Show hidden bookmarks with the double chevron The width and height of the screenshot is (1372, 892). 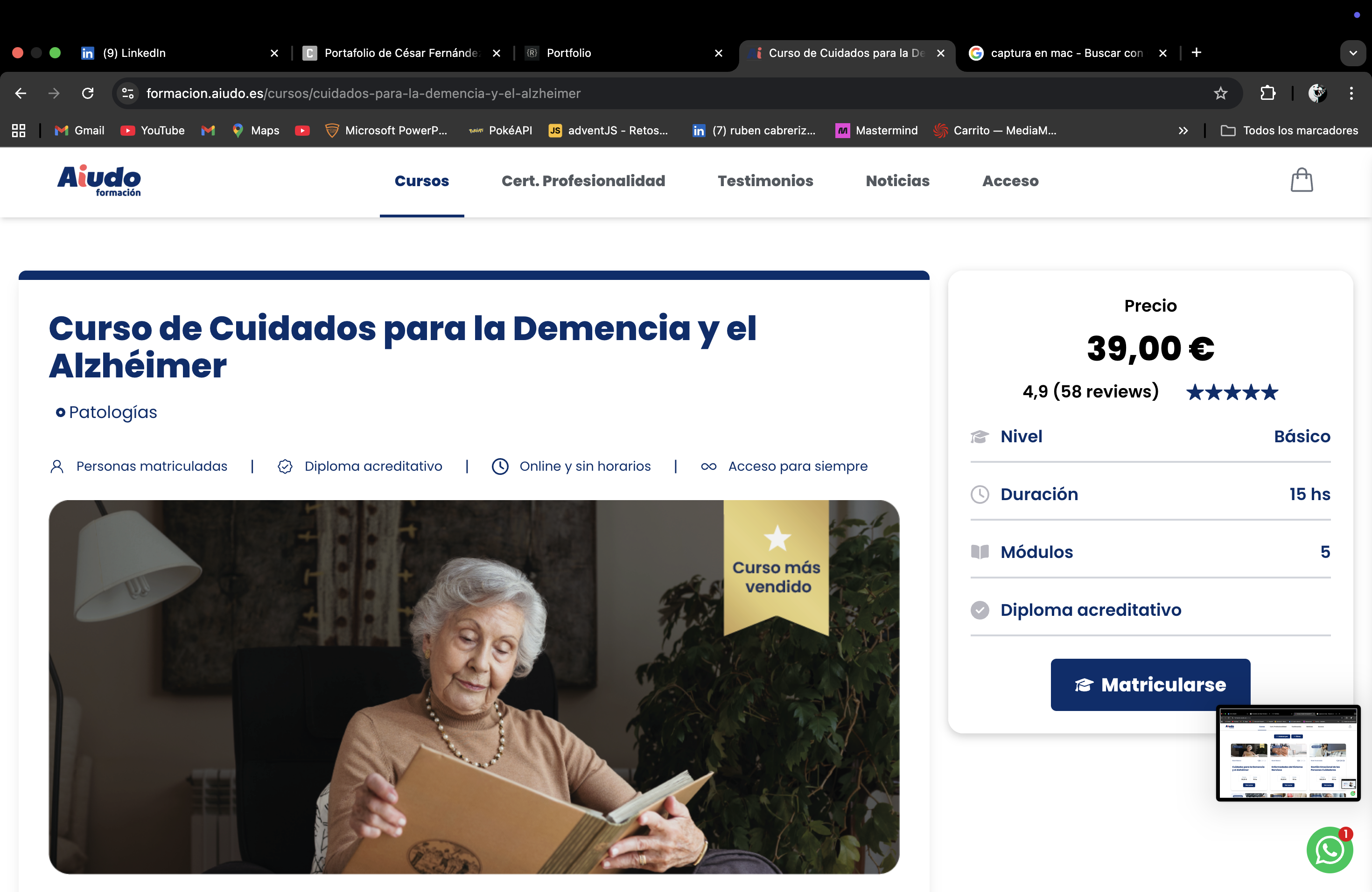point(1183,131)
